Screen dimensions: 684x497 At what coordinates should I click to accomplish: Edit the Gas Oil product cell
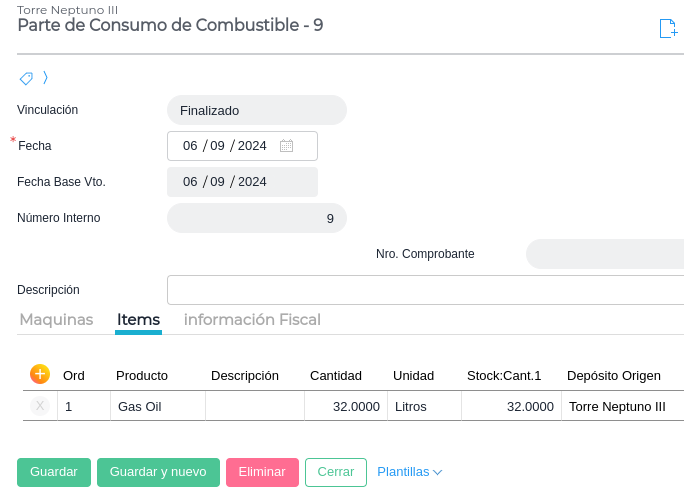pos(158,406)
